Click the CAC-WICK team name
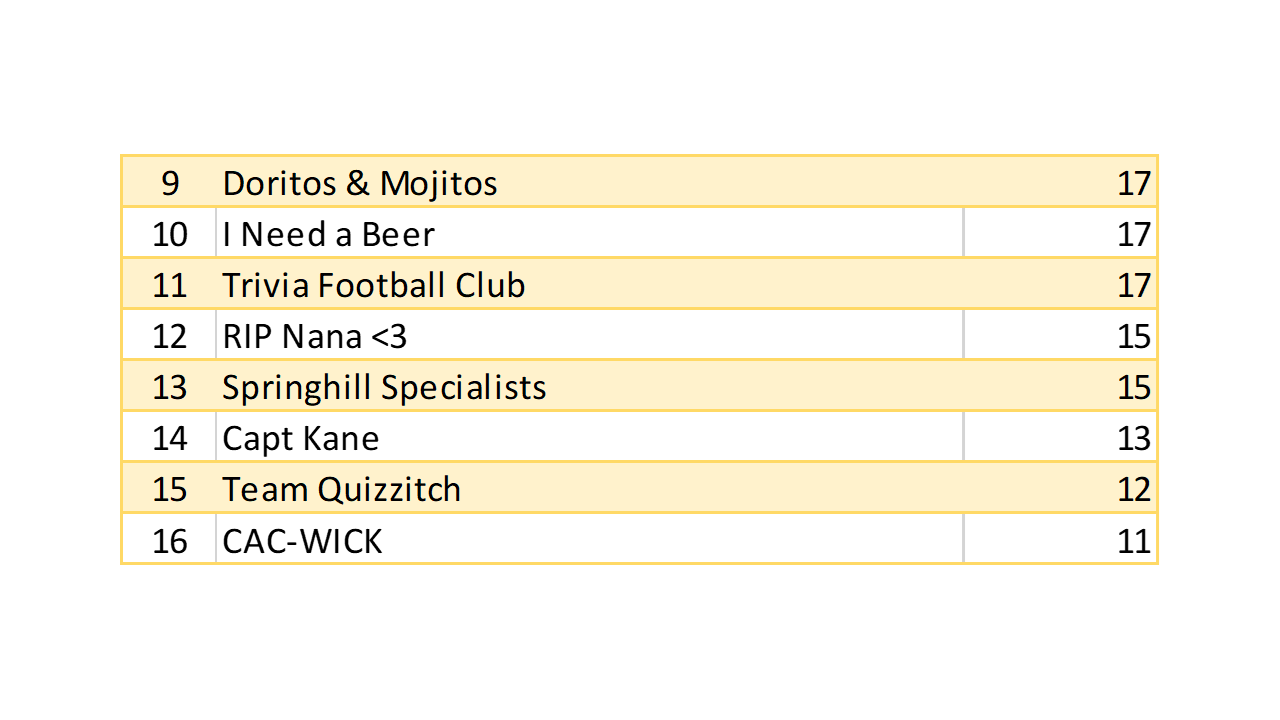Screen dimensions: 1280x720 (x=302, y=541)
